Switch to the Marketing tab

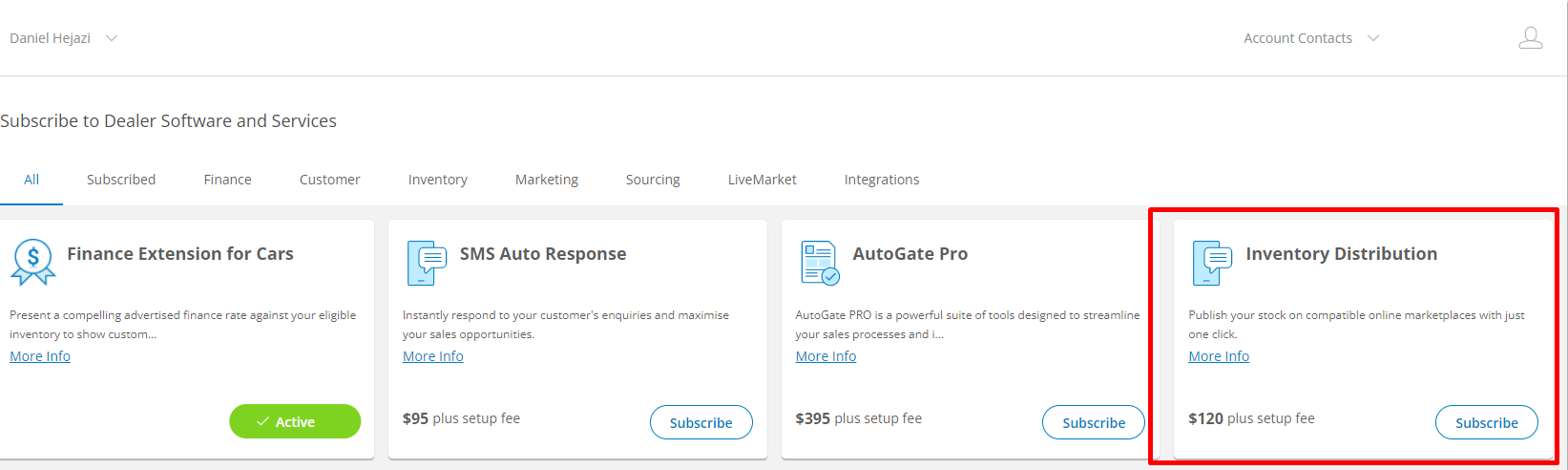(546, 180)
